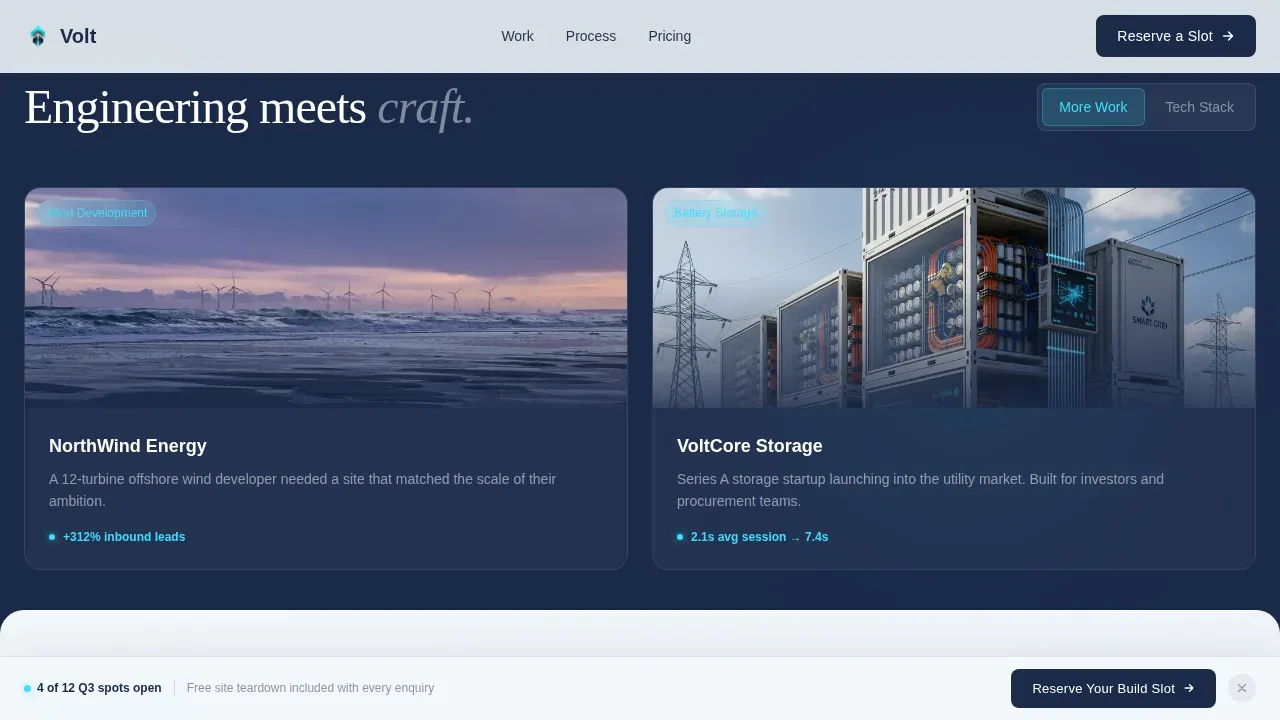Switch to the Tech Stack tab
The image size is (1280, 720).
pyautogui.click(x=1199, y=107)
